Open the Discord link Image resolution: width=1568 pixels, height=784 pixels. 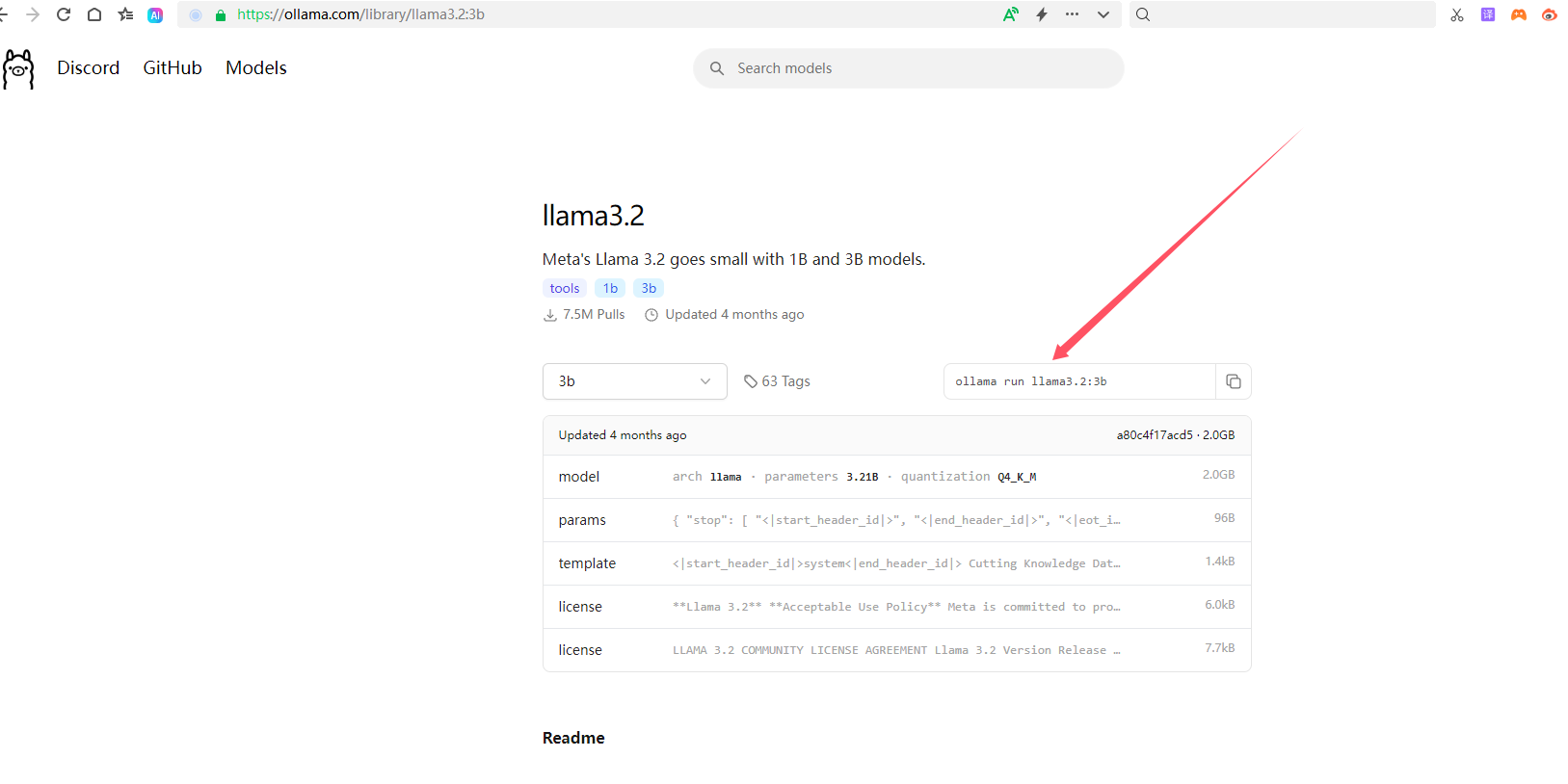89,68
